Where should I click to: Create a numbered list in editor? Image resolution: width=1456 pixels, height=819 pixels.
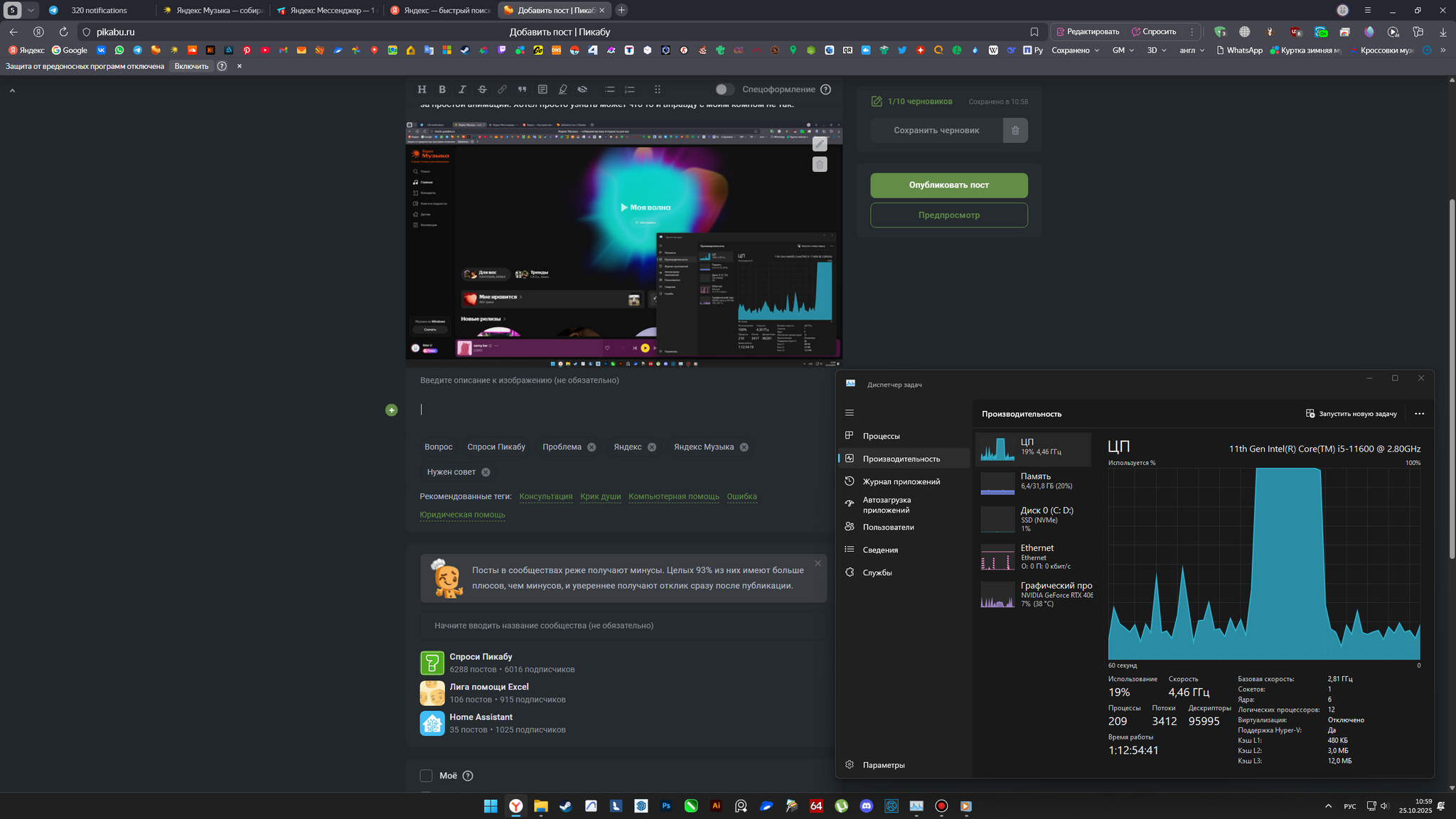click(629, 90)
